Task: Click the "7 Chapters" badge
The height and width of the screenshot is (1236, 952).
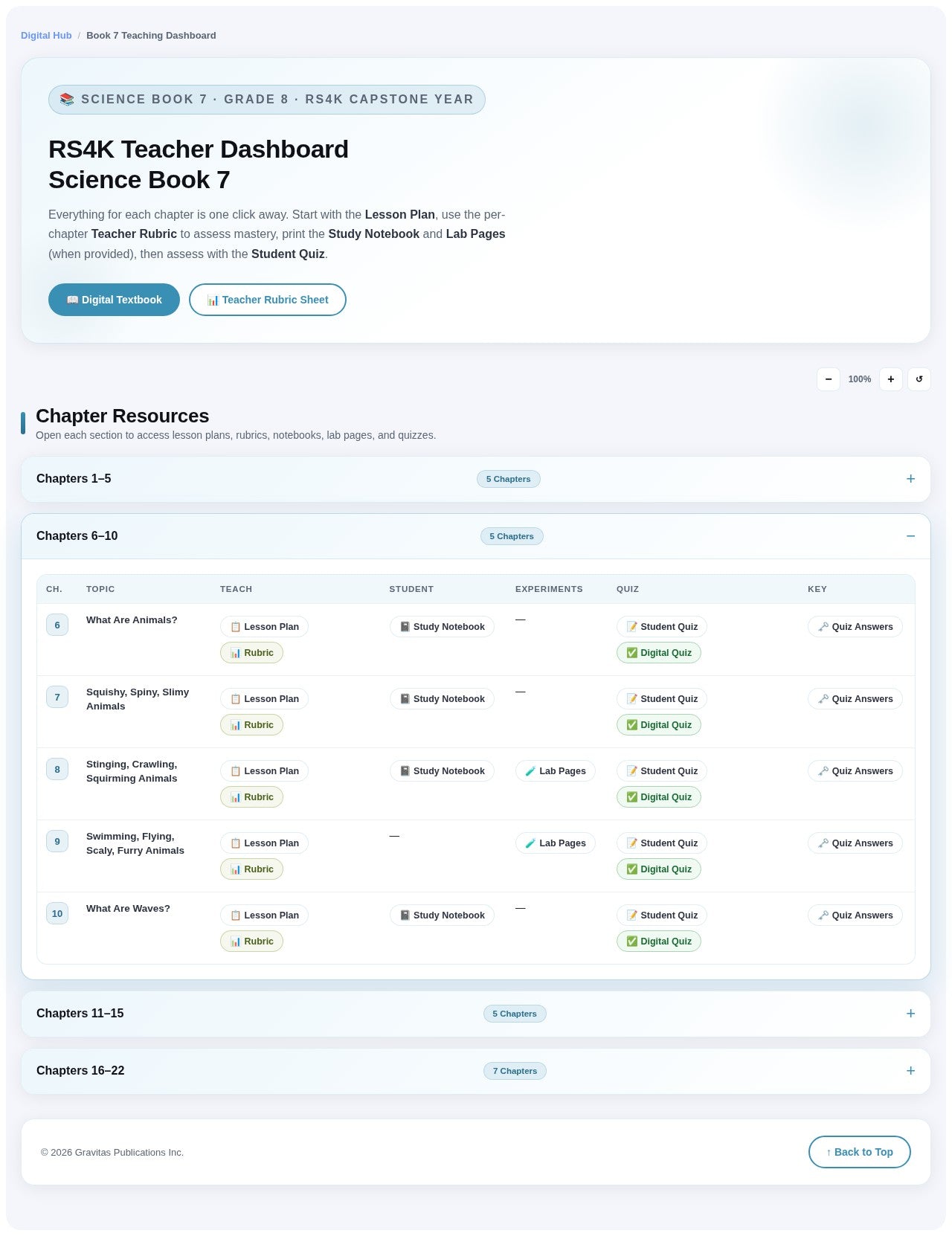Action: tap(515, 1071)
